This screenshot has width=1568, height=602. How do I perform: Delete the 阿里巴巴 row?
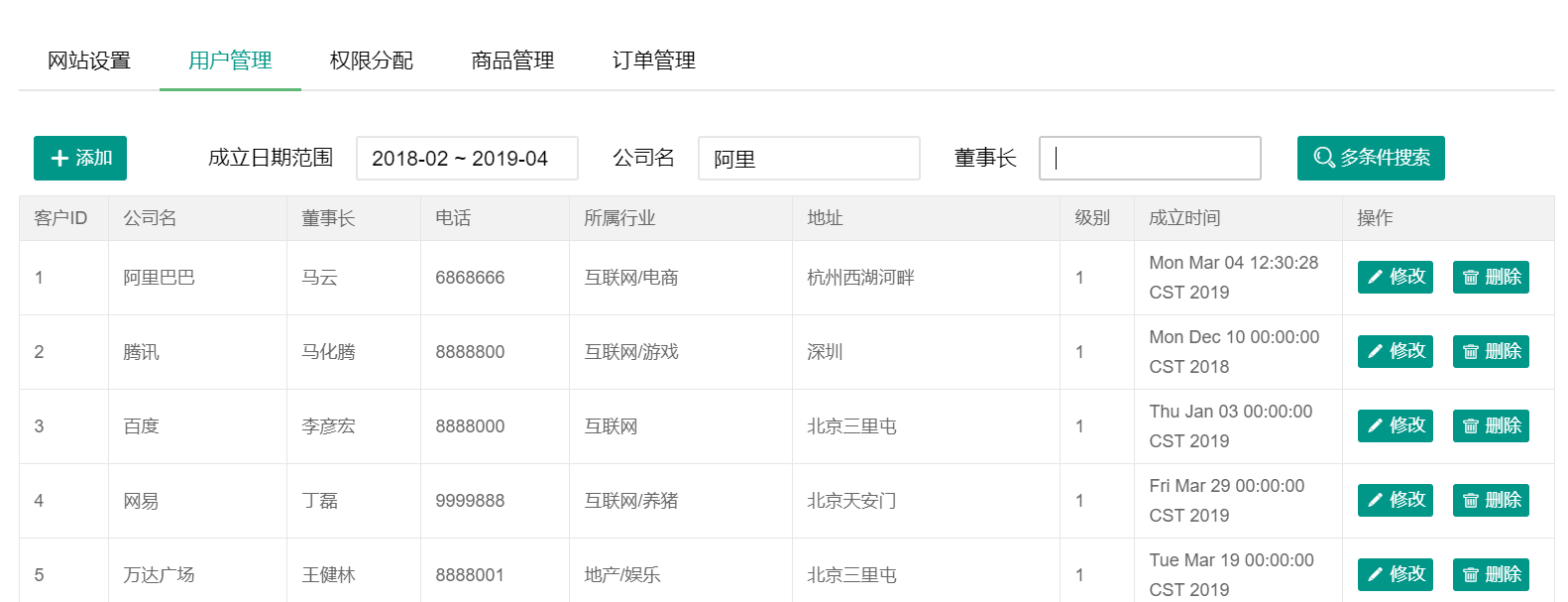pos(1491,277)
